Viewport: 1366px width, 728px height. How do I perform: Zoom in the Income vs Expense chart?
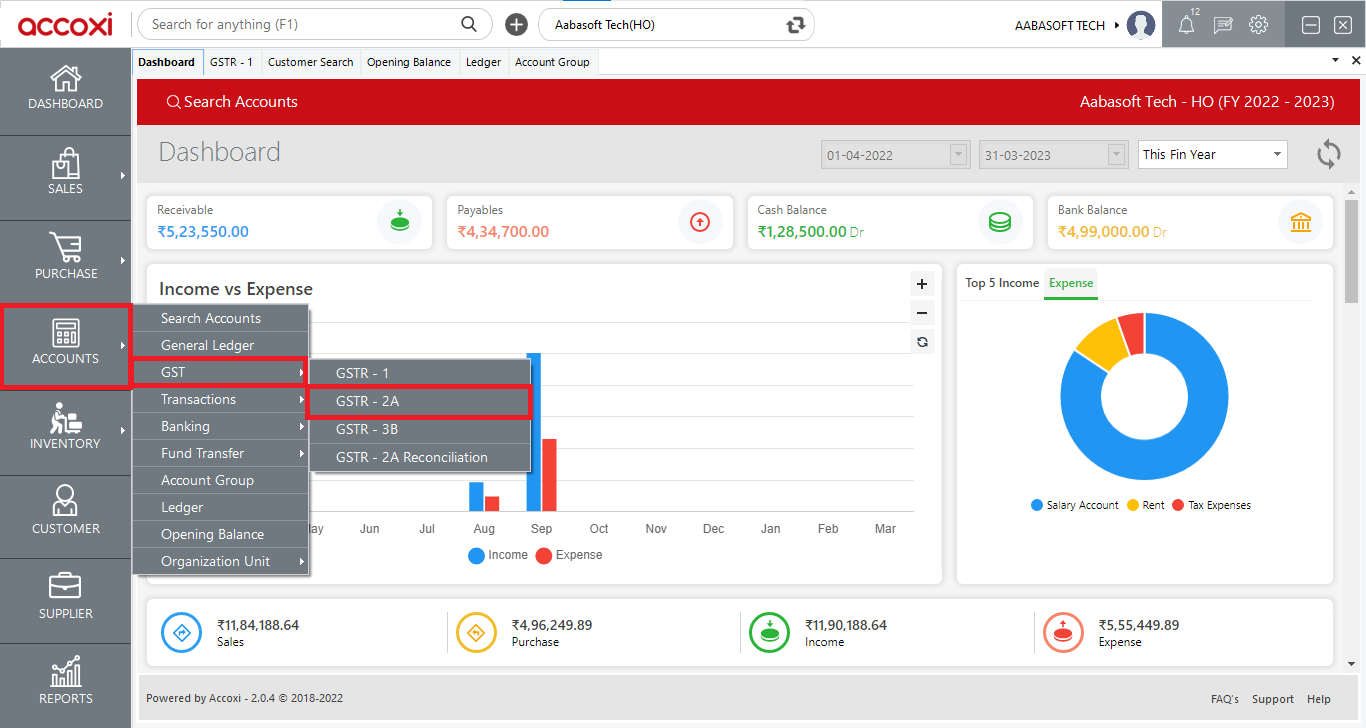(x=922, y=284)
